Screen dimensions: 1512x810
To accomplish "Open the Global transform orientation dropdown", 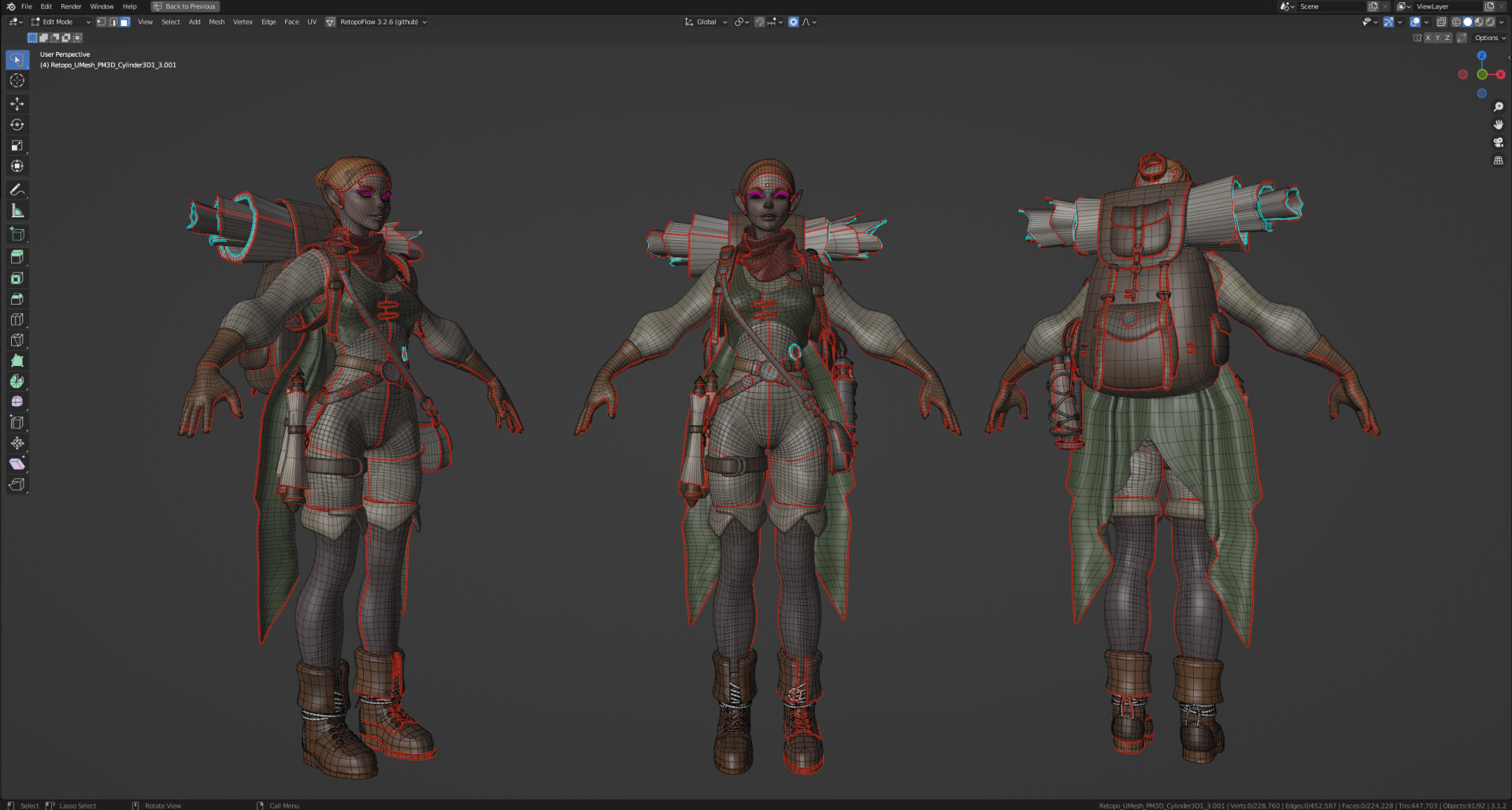I will [x=706, y=22].
